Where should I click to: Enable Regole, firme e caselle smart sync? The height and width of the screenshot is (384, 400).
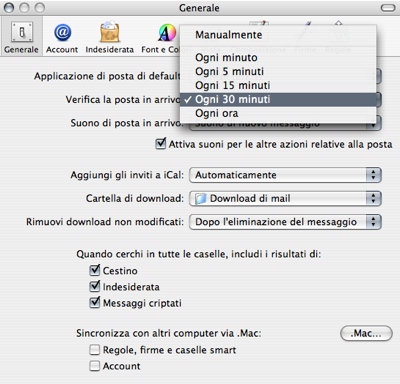pyautogui.click(x=94, y=350)
